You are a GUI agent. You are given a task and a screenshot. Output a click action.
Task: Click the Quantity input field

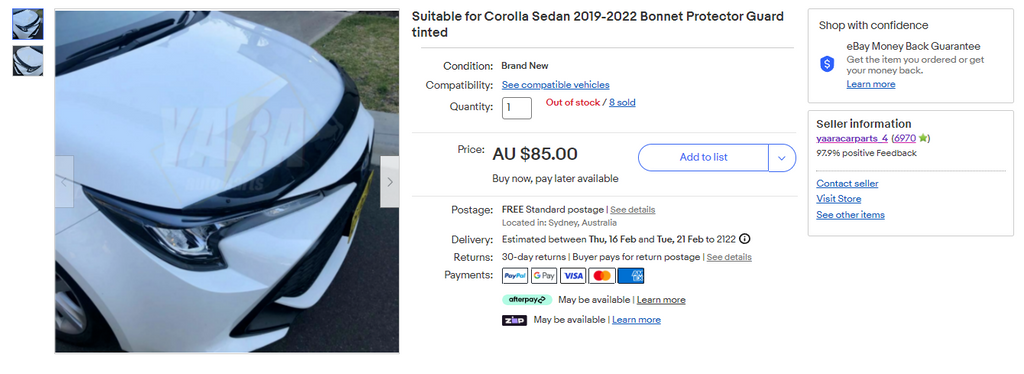point(517,108)
